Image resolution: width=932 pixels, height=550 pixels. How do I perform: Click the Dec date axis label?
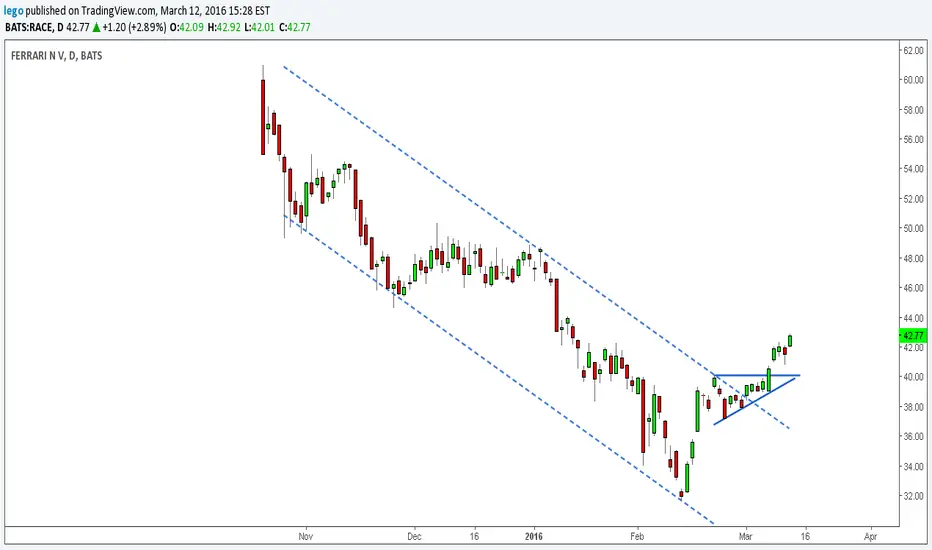tap(414, 536)
